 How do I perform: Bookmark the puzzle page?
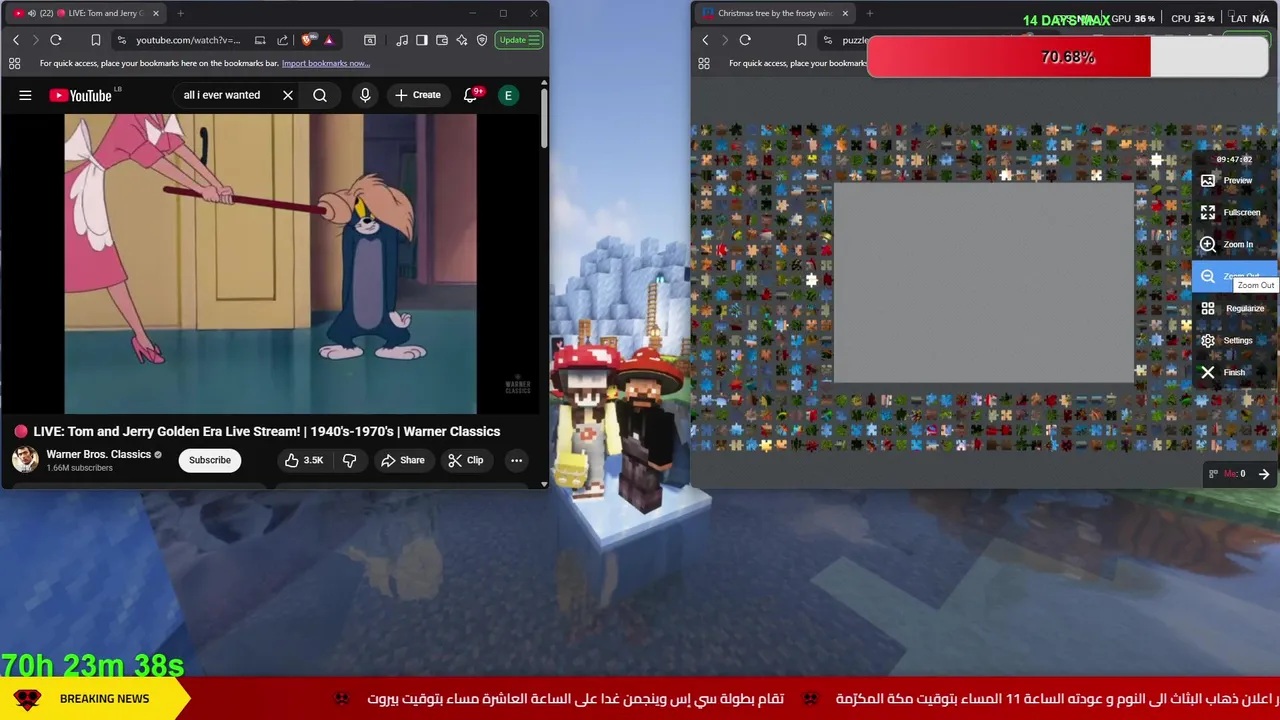801,40
